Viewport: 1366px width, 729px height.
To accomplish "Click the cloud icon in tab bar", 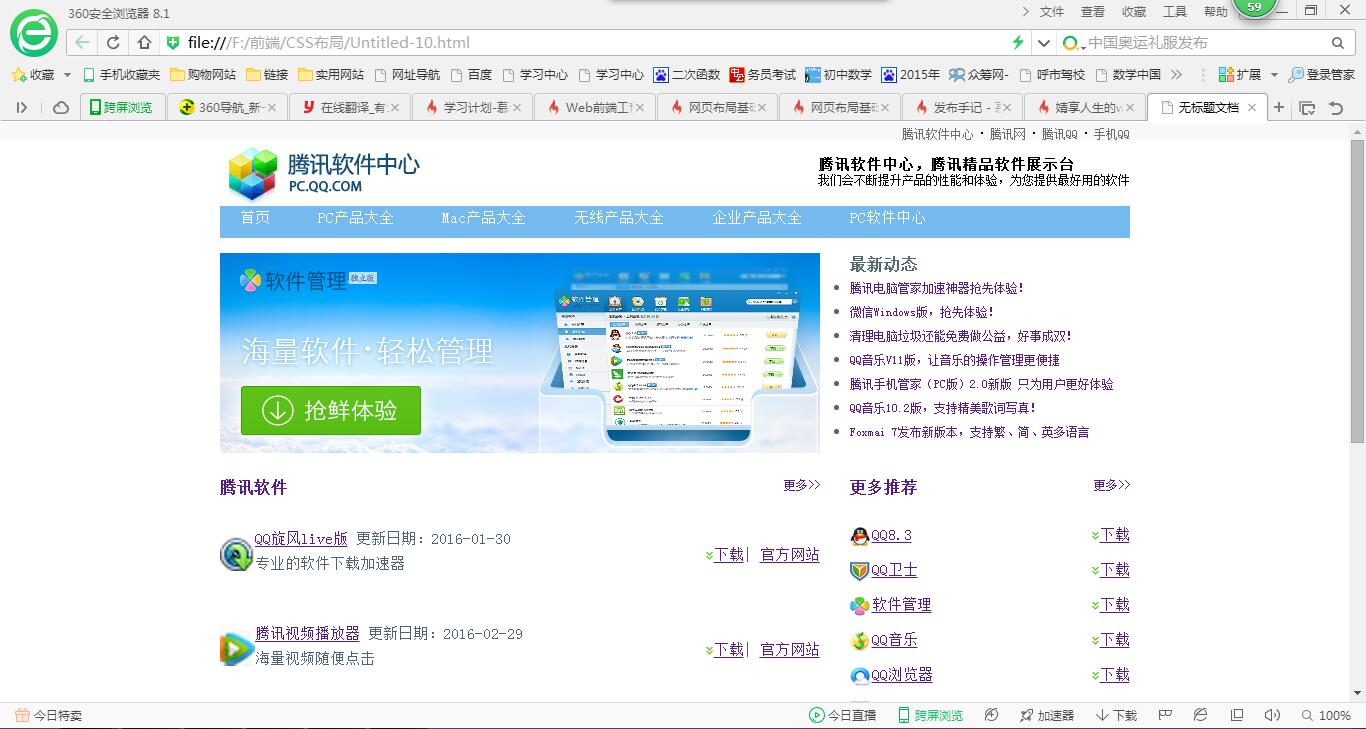I will click(x=61, y=107).
